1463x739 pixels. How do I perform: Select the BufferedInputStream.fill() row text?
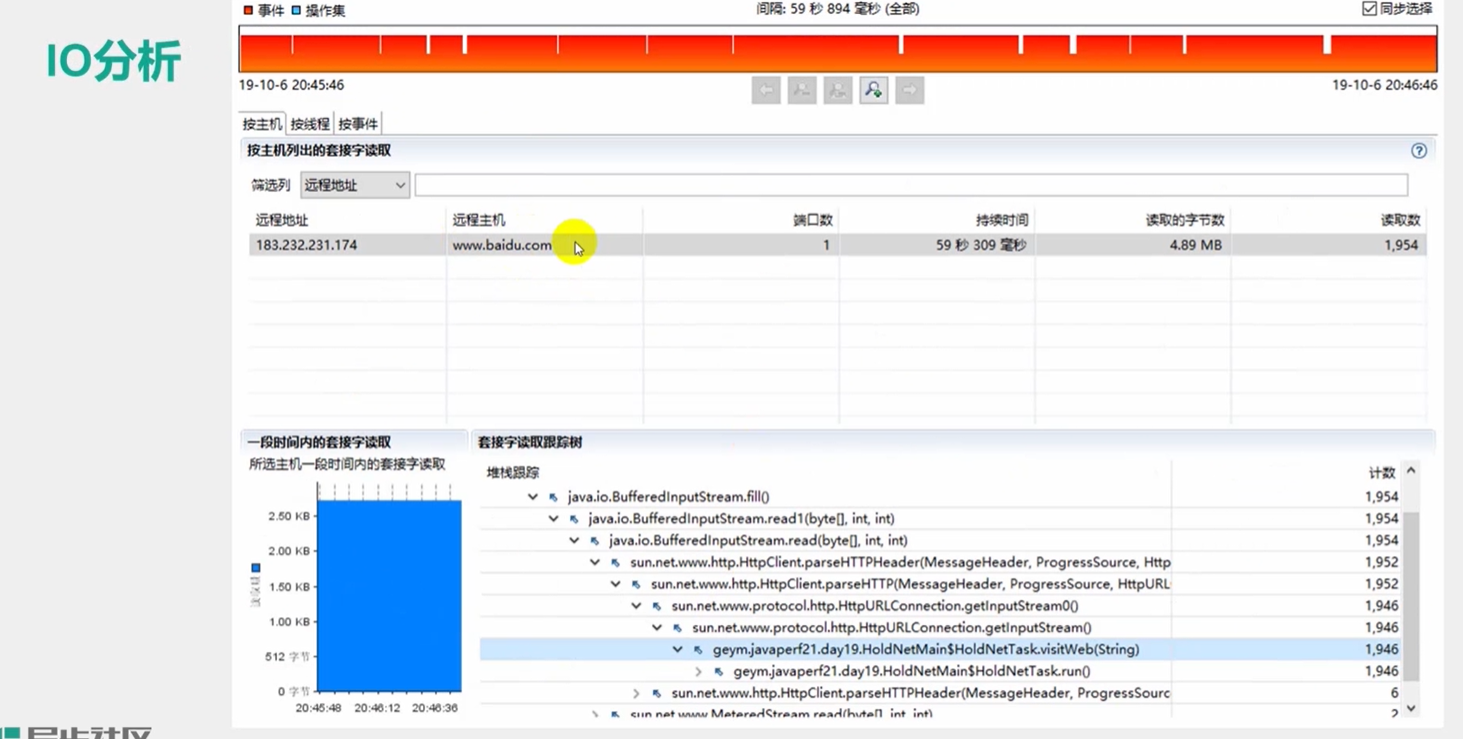[669, 497]
